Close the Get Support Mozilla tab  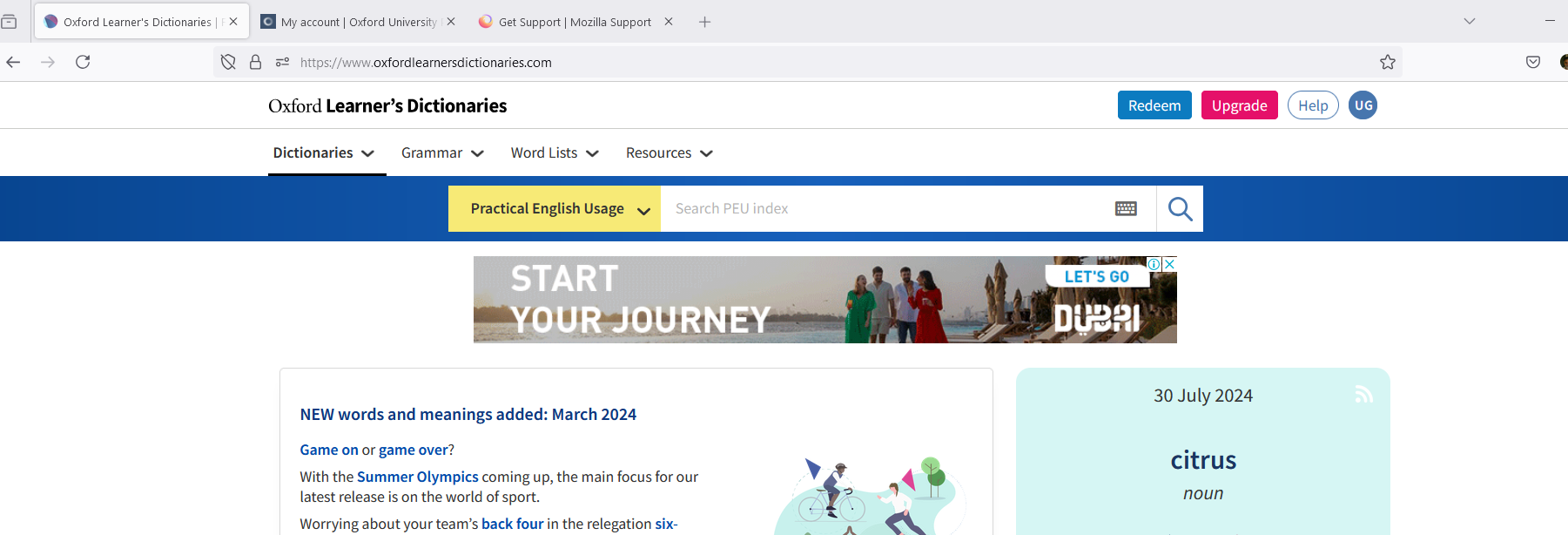coord(669,22)
